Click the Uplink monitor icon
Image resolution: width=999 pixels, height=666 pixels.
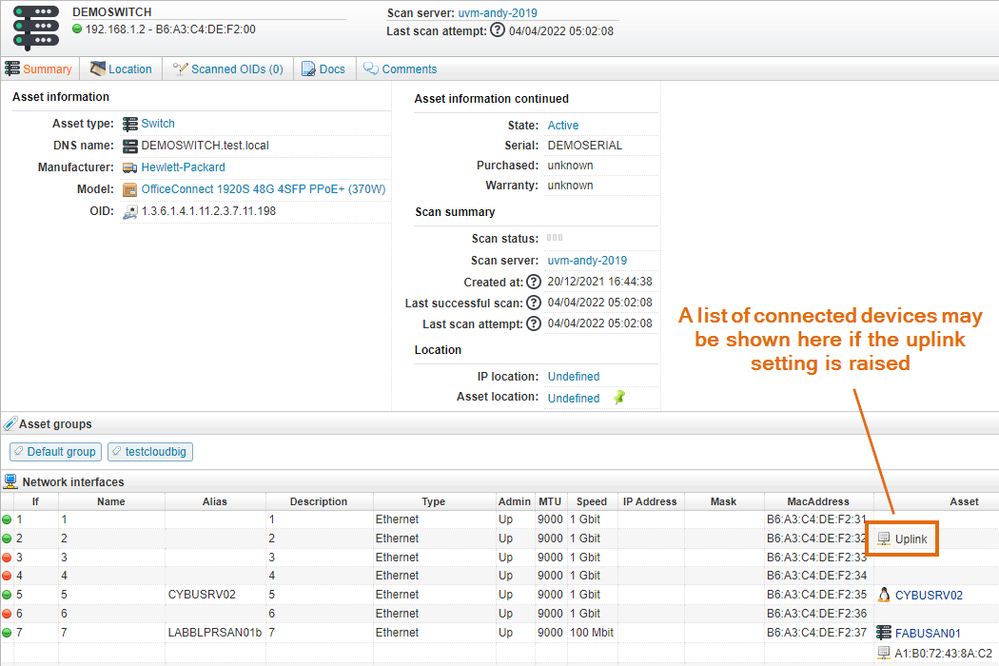click(x=884, y=539)
